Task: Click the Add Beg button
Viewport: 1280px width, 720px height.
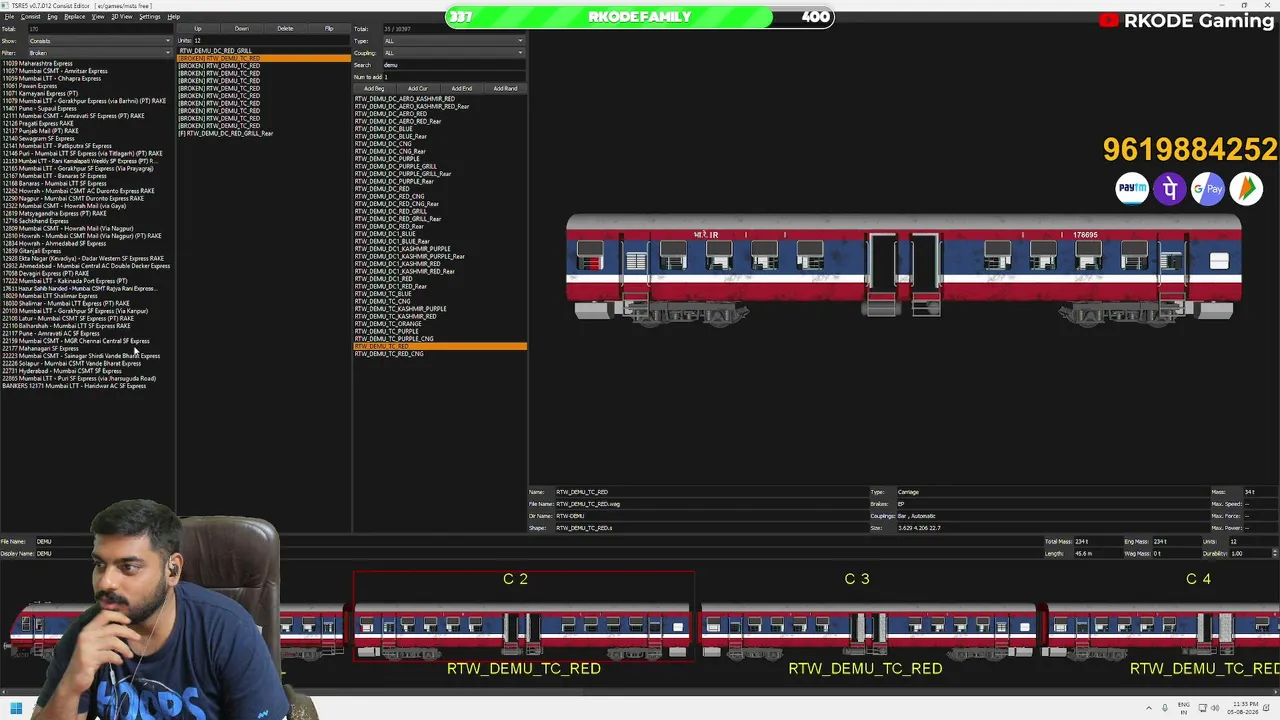Action: pyautogui.click(x=374, y=89)
